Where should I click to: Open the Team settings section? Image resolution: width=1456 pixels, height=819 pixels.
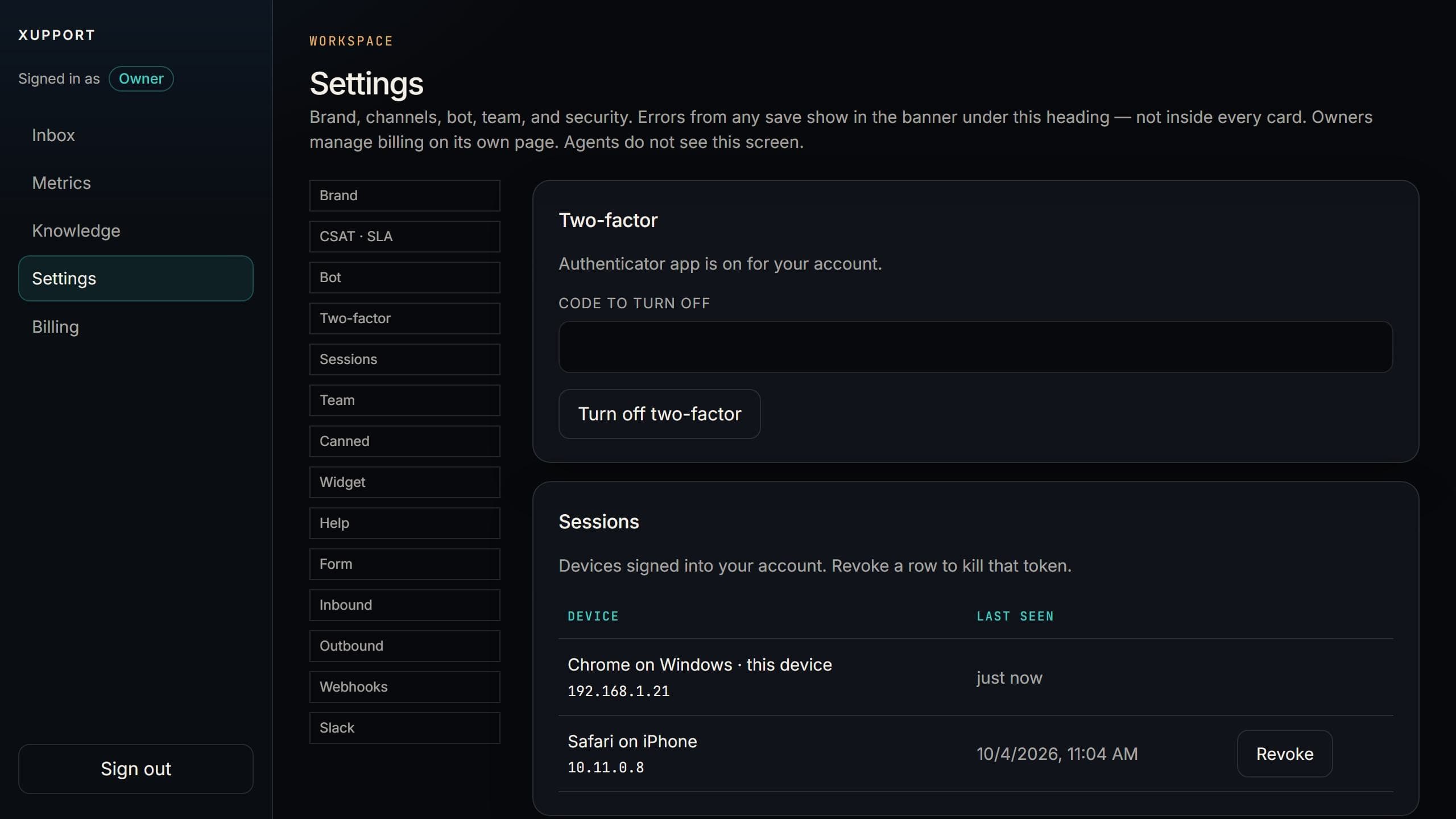[x=404, y=400]
